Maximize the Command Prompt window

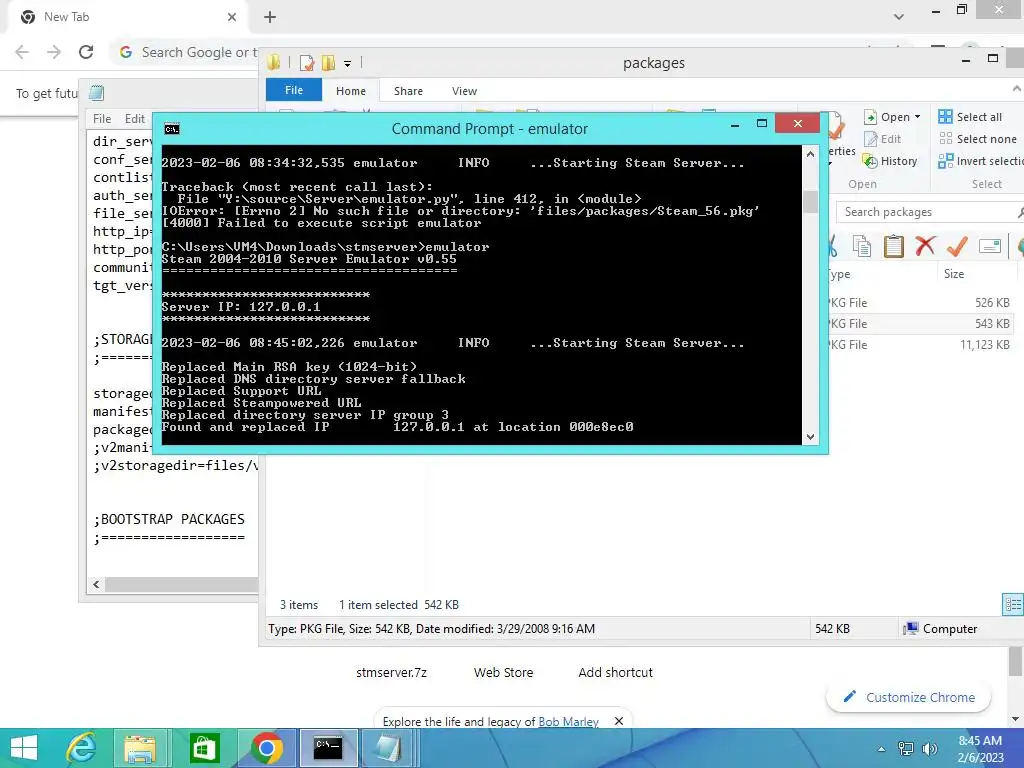[x=761, y=123]
